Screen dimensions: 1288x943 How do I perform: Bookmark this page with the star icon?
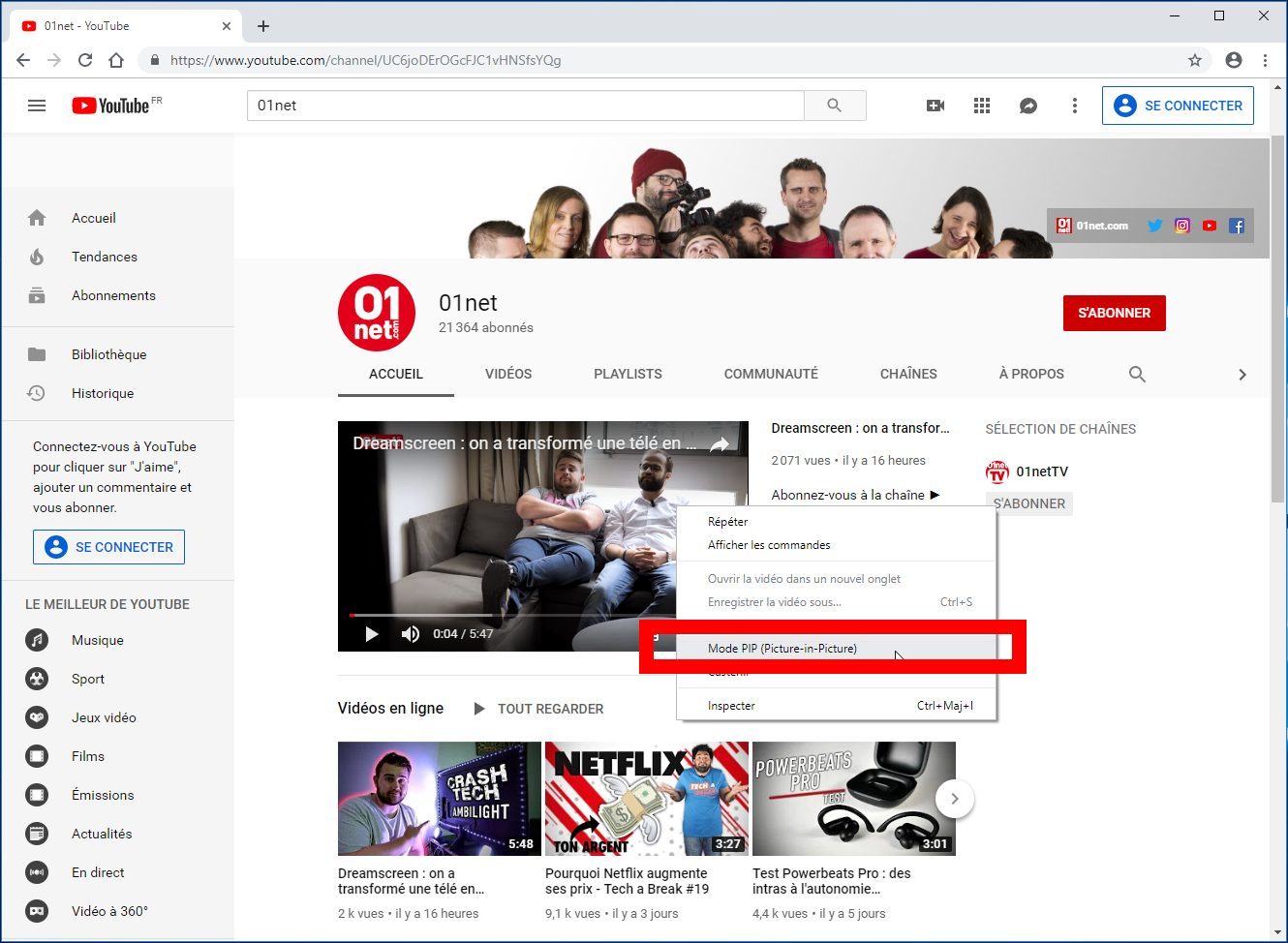click(1195, 60)
